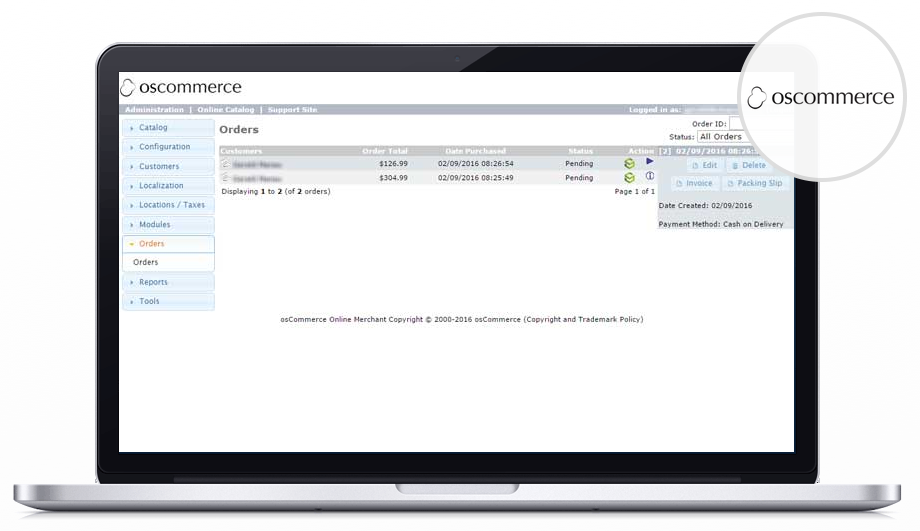Viewport: 920px width, 531px height.
Task: Click 'Displaying 1 to 2 (of 2 orders)' text
Action: click(x=276, y=191)
